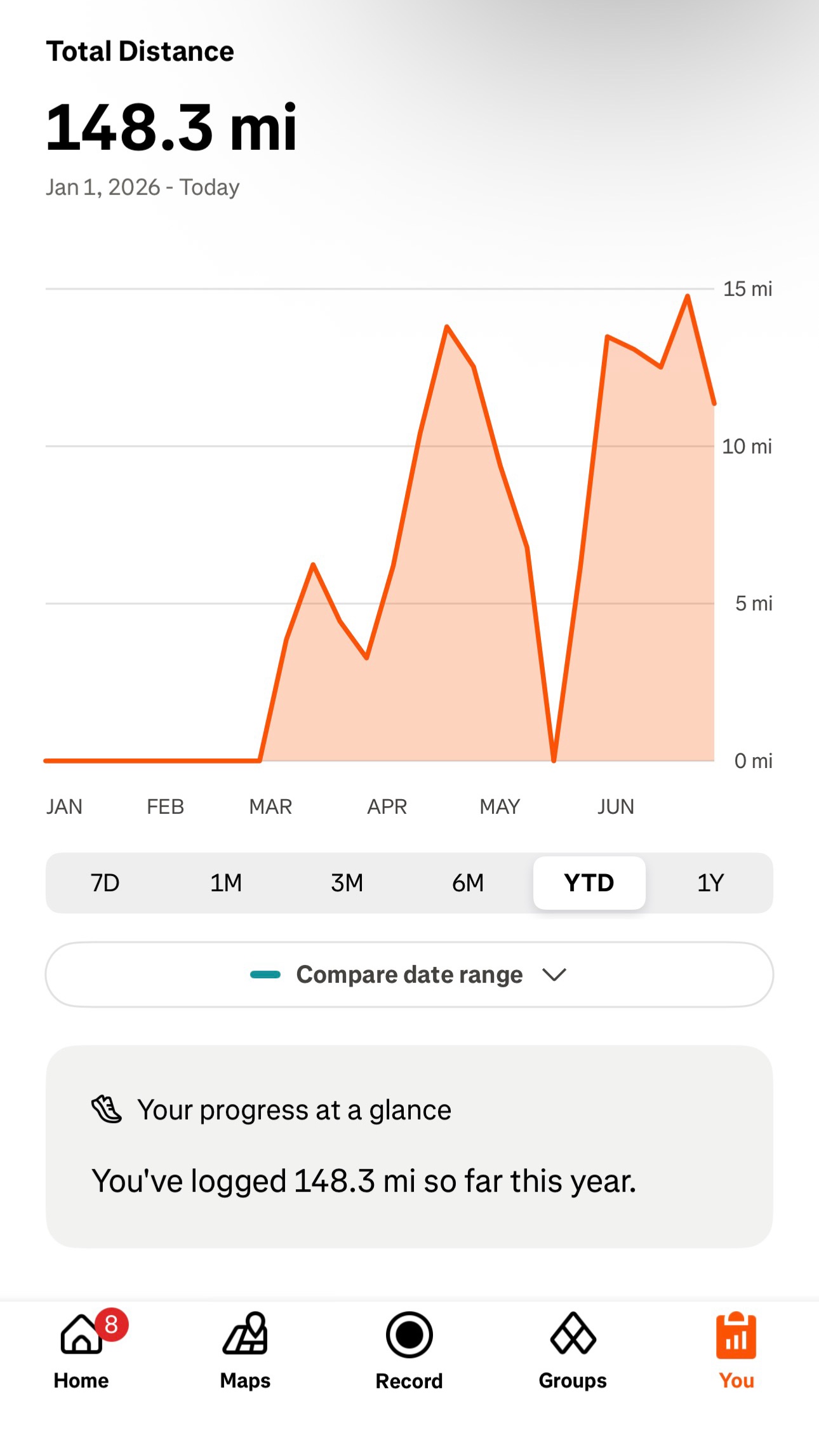819x1456 pixels.
Task: Tap the teal line legend marker
Action: pos(265,974)
